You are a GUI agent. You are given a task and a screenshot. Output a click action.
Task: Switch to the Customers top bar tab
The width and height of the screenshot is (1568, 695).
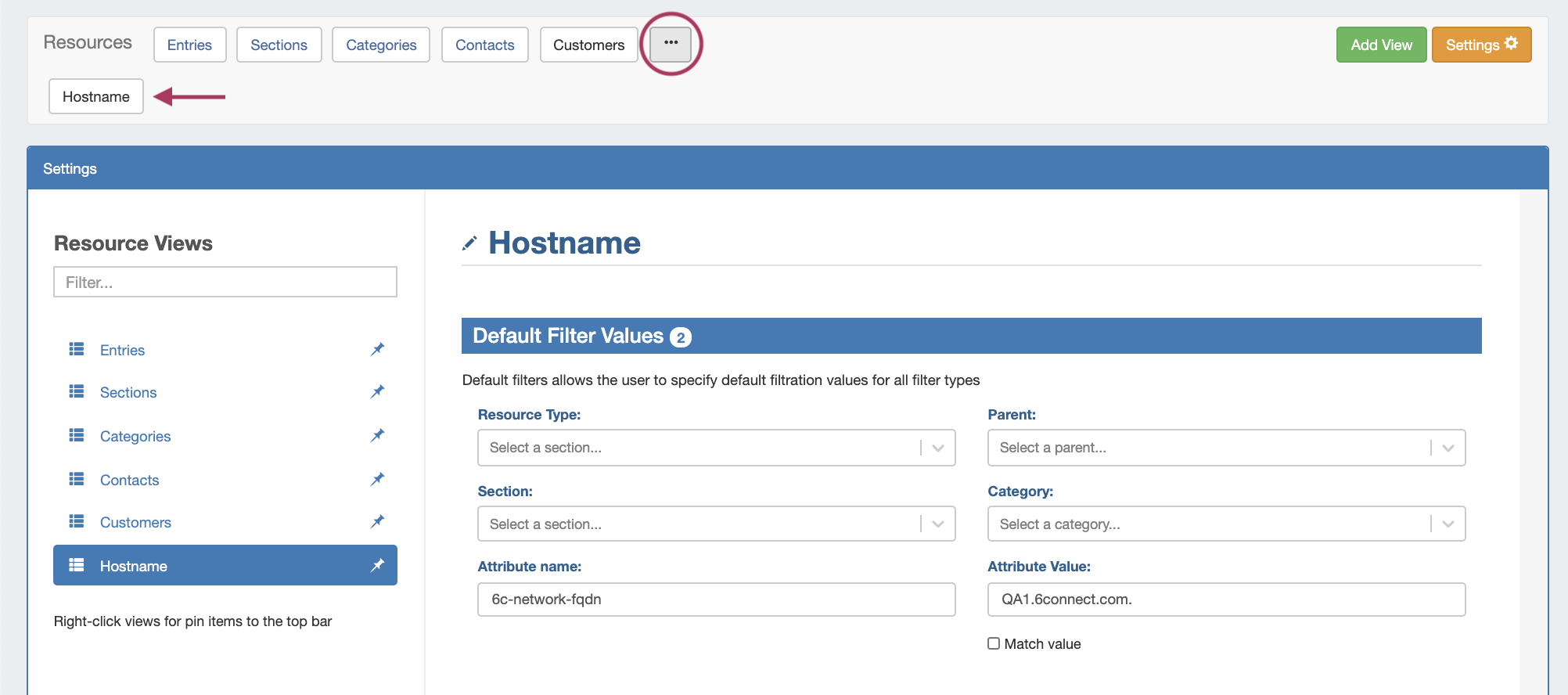tap(588, 45)
